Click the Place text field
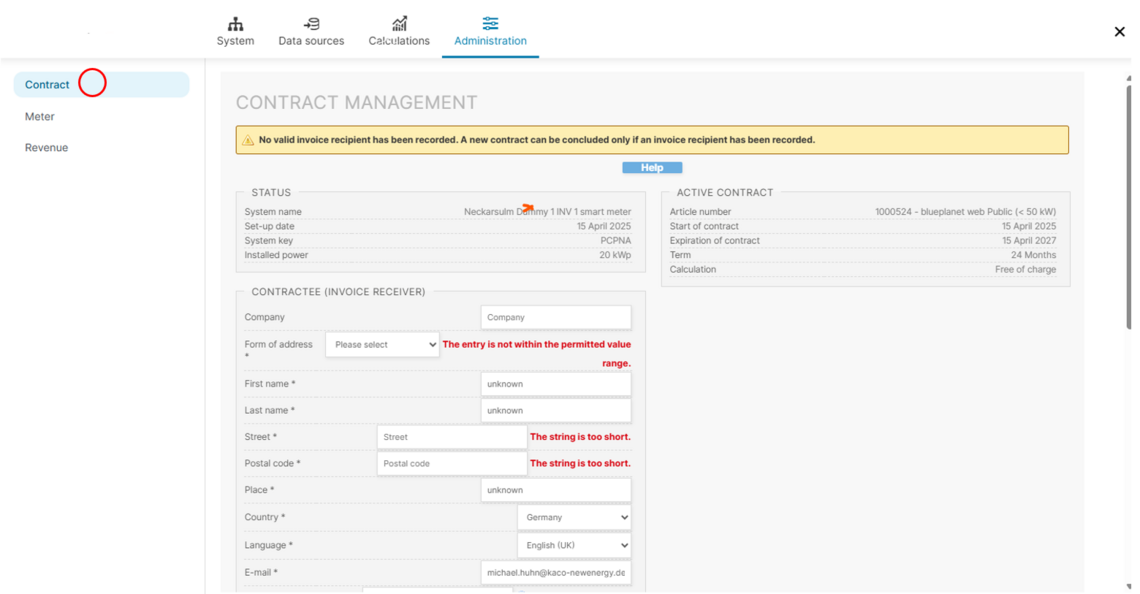 pyautogui.click(x=555, y=491)
